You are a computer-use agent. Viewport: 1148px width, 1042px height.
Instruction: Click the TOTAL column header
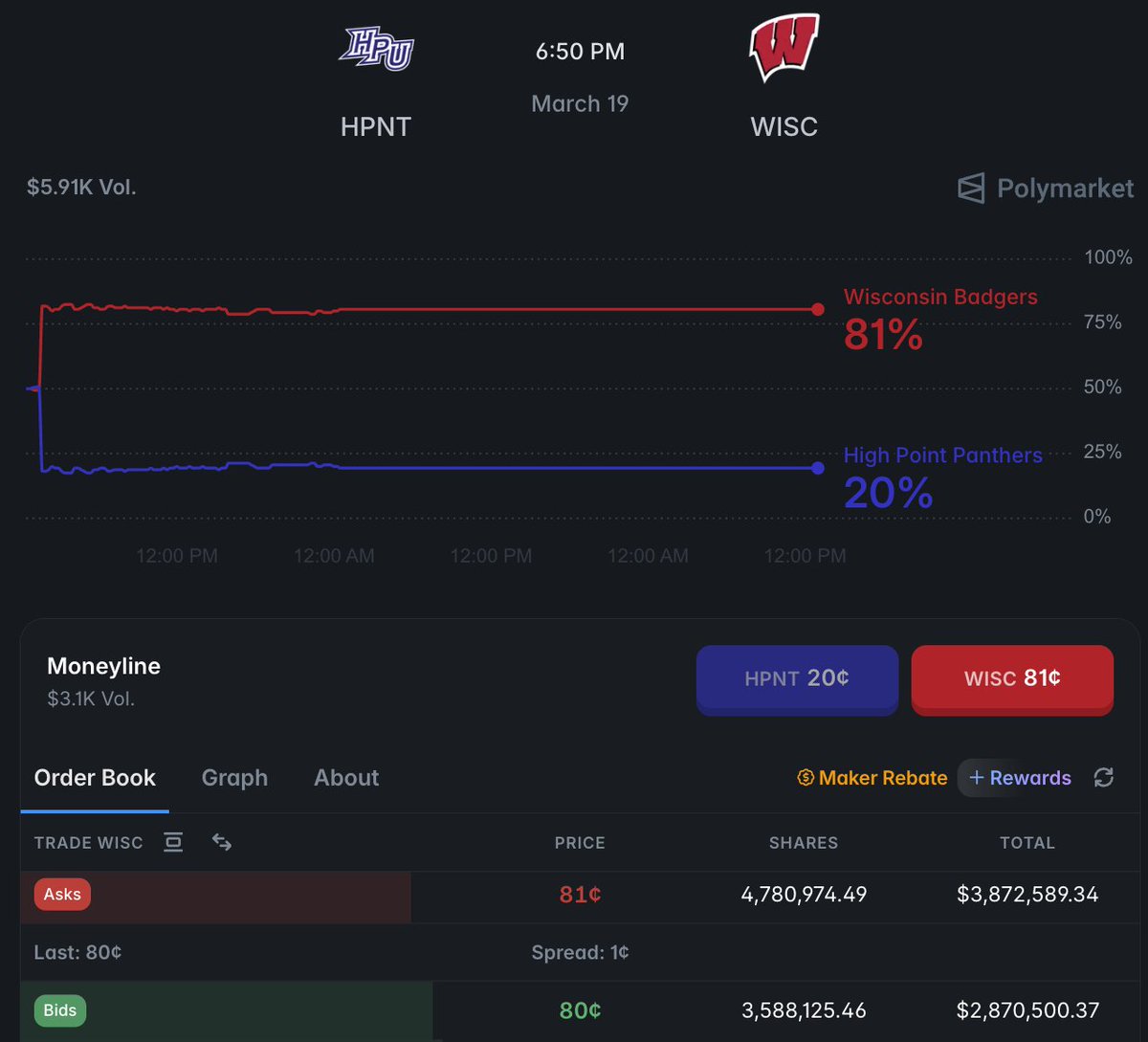[x=1027, y=843]
